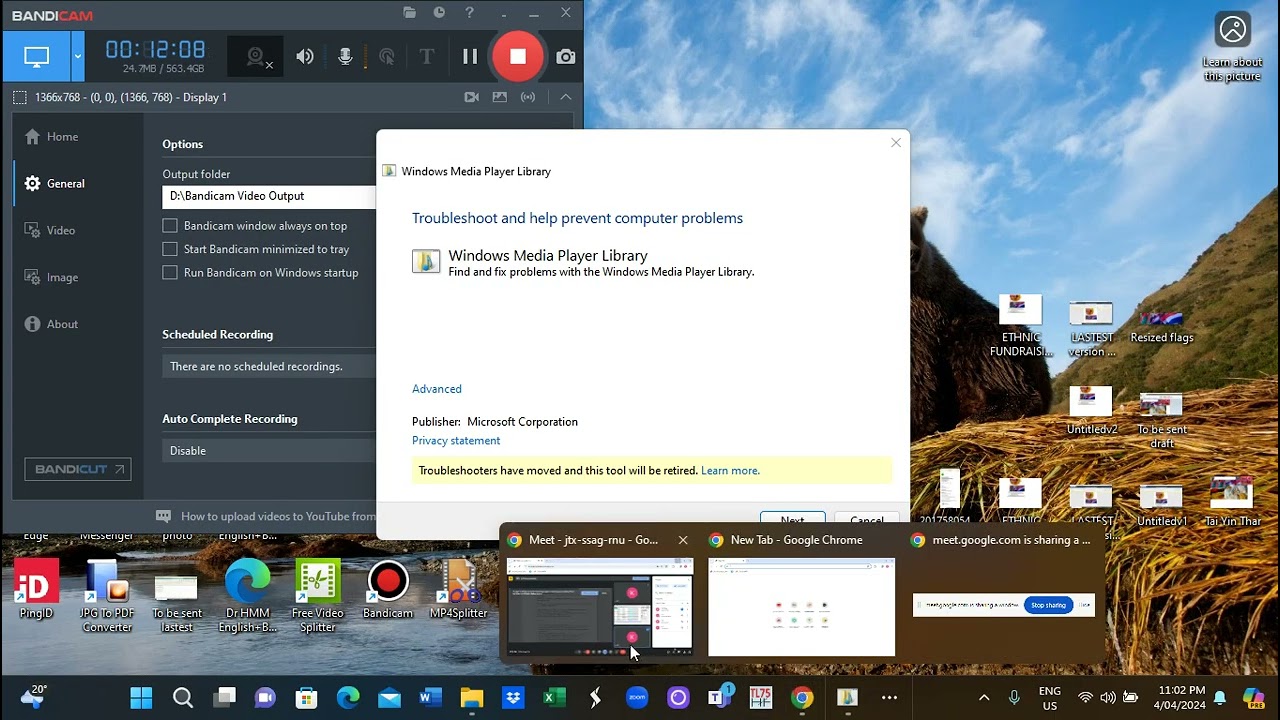Open Zoom from the taskbar
Viewport: 1280px width, 720px height.
click(x=637, y=698)
